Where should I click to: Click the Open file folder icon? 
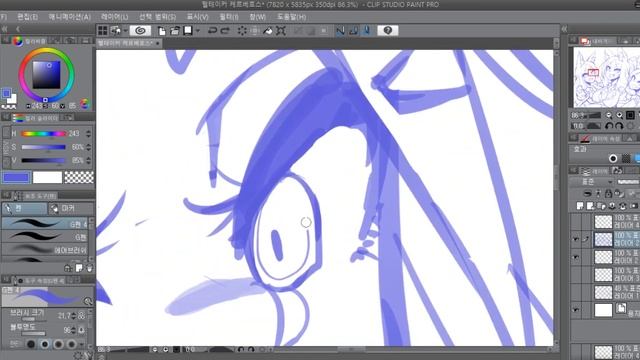pyautogui.click(x=175, y=31)
